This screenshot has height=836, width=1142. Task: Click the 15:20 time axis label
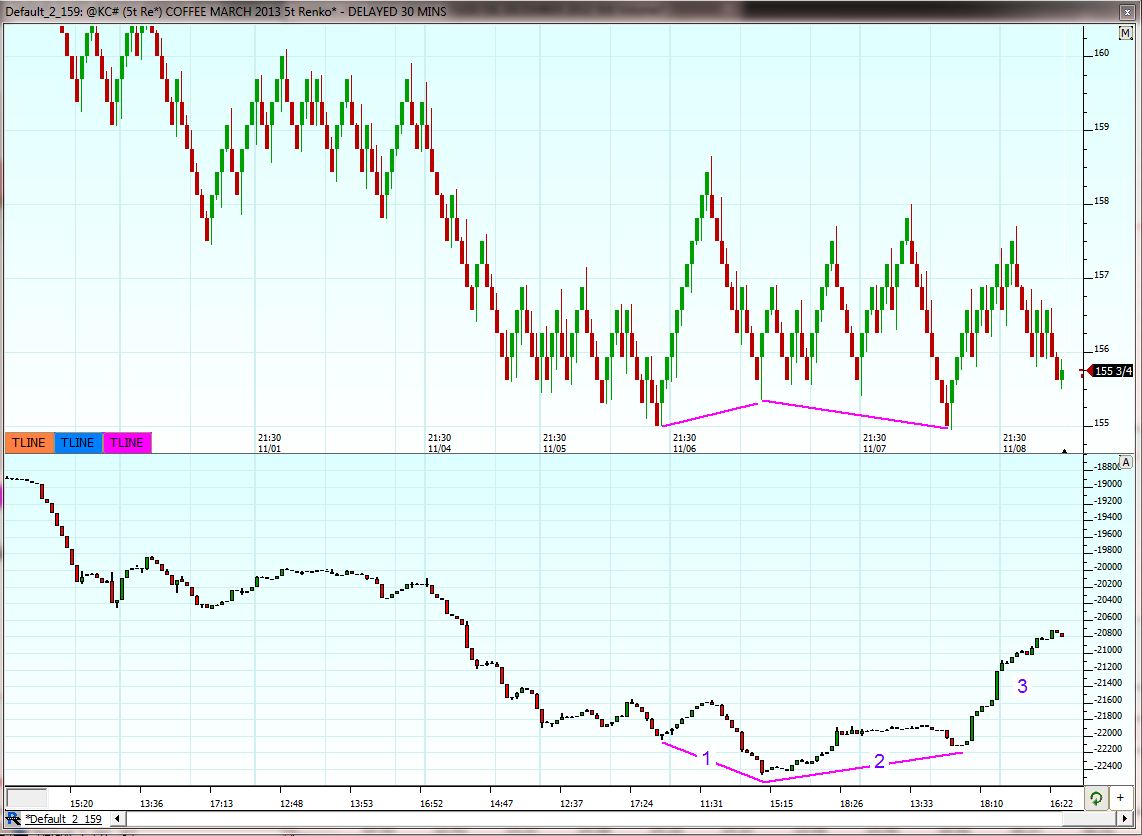pos(81,804)
